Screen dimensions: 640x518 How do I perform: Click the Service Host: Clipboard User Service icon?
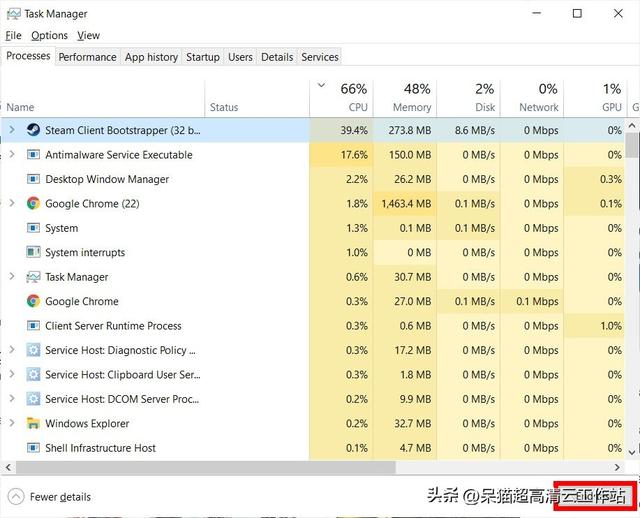[33, 374]
